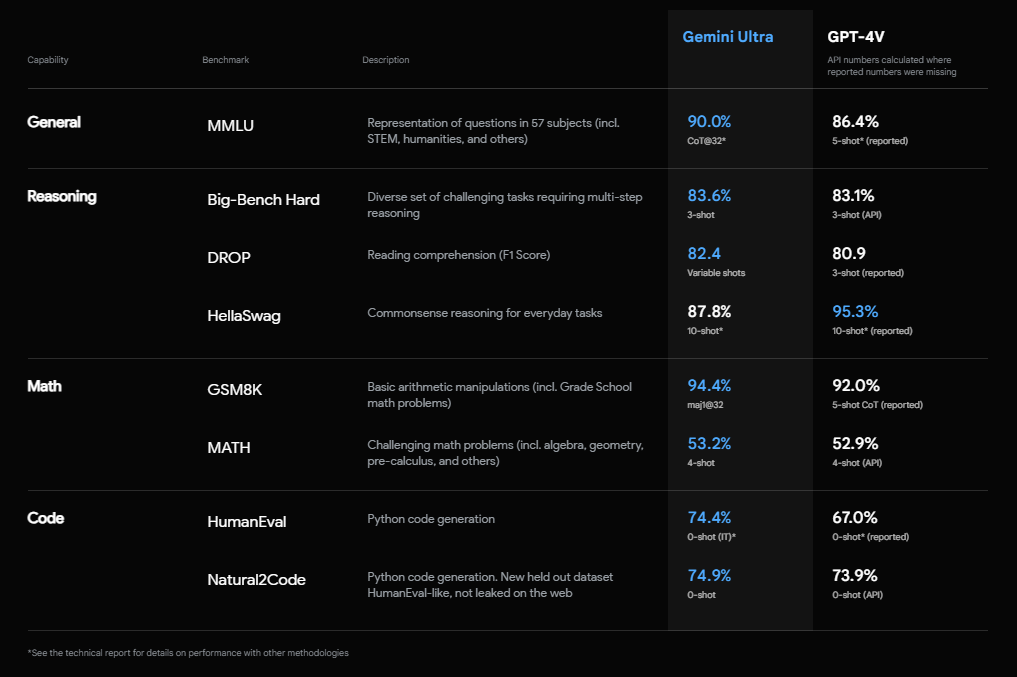Click the technical report footnote
This screenshot has width=1017, height=677.
(x=188, y=653)
